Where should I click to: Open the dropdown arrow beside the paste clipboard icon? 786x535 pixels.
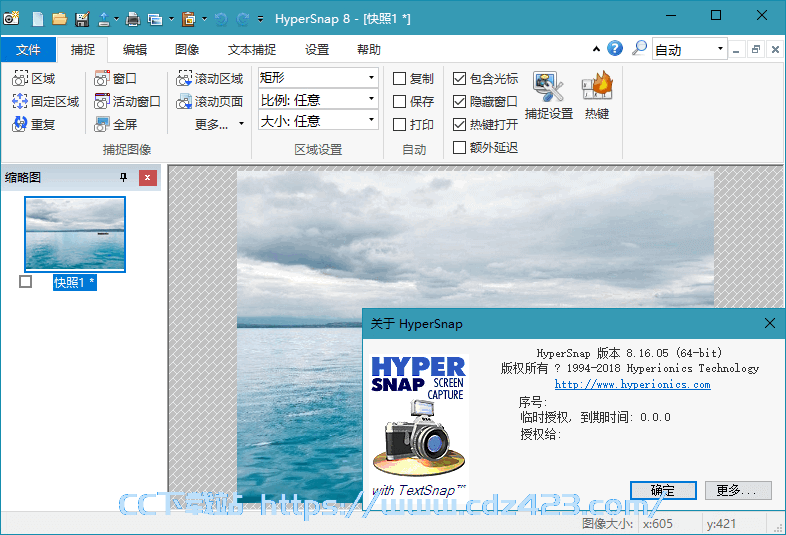click(205, 19)
